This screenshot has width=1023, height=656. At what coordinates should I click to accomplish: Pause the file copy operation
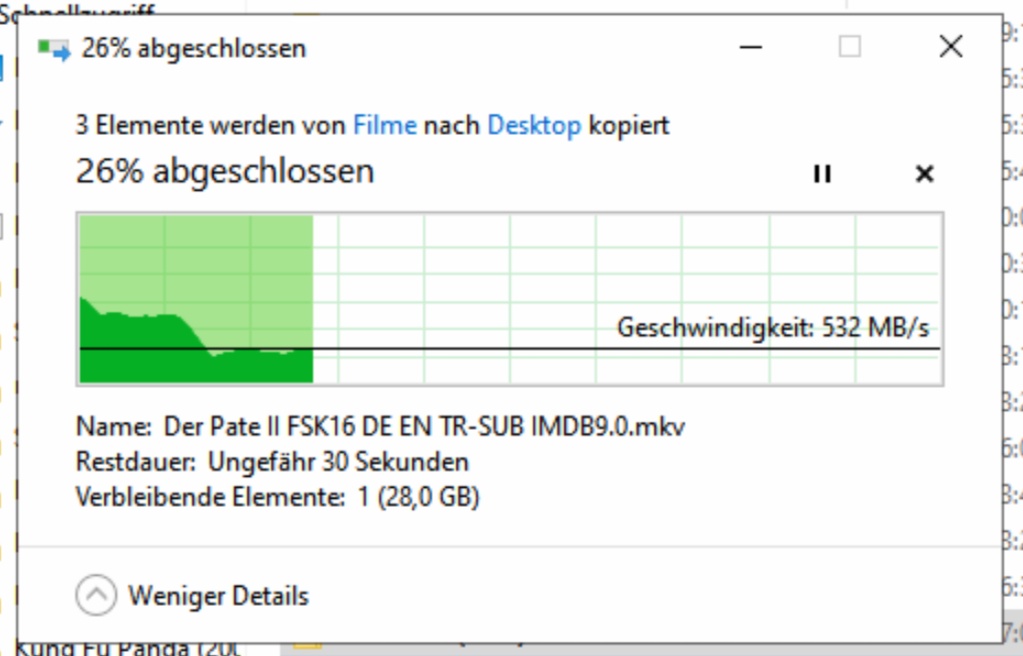(x=822, y=174)
